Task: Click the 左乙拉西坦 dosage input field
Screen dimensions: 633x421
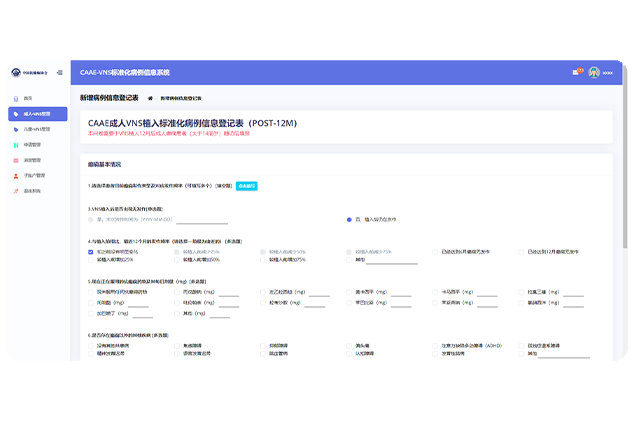Action: tap(319, 292)
